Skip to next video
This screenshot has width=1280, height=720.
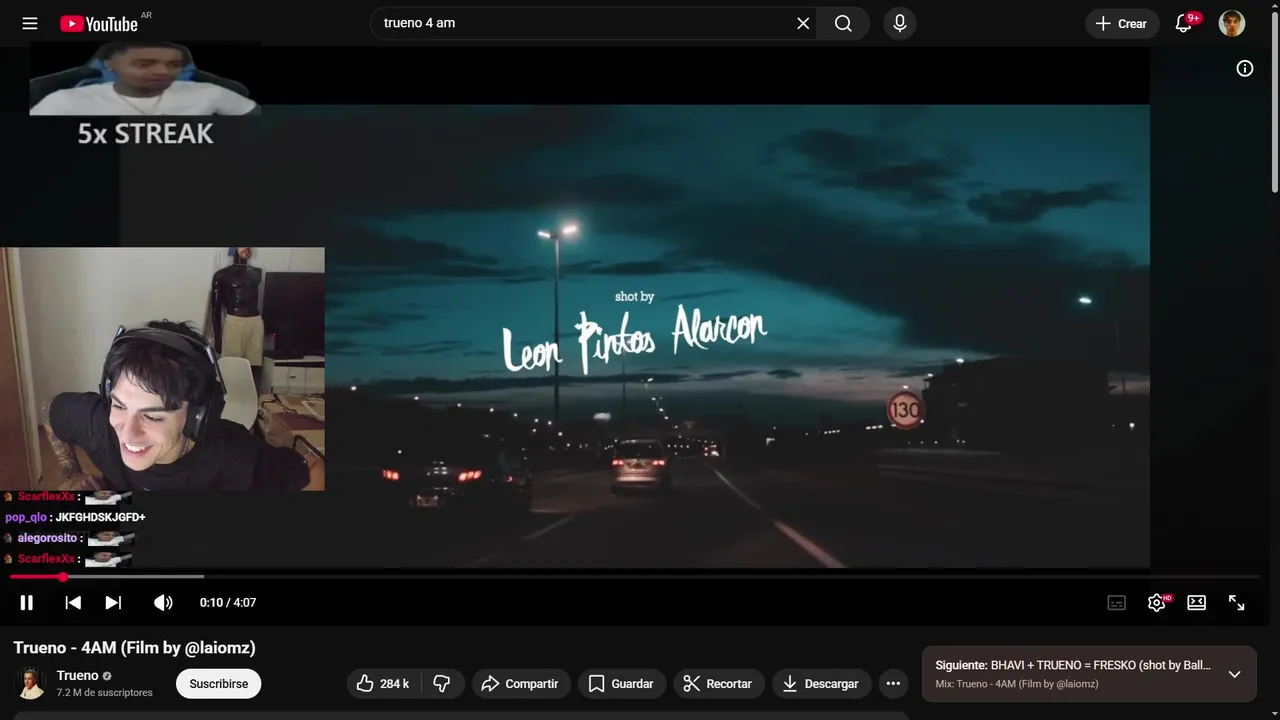coord(113,602)
